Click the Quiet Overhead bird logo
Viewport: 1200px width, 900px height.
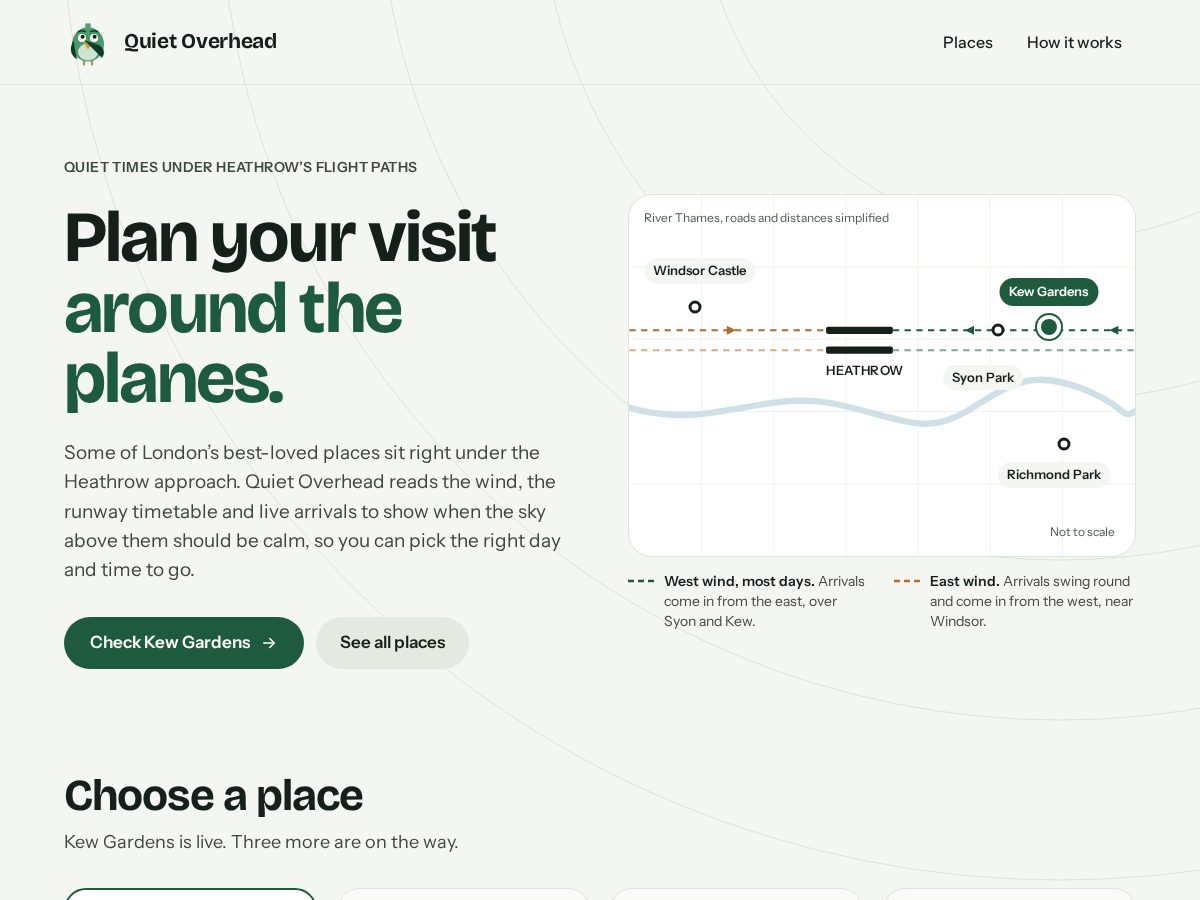(88, 43)
